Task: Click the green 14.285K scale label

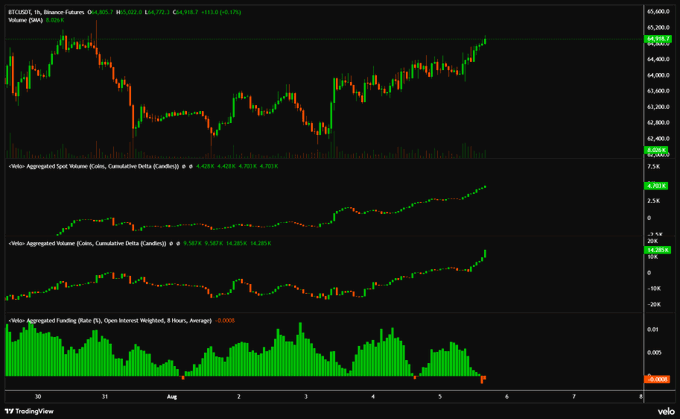Action: [658, 250]
